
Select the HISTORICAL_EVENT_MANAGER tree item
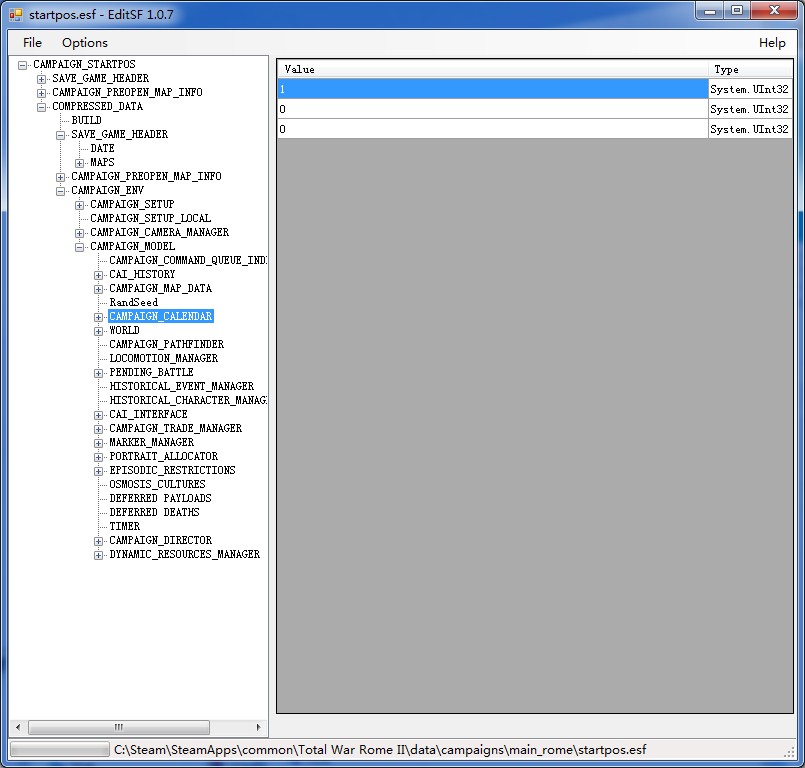point(181,386)
